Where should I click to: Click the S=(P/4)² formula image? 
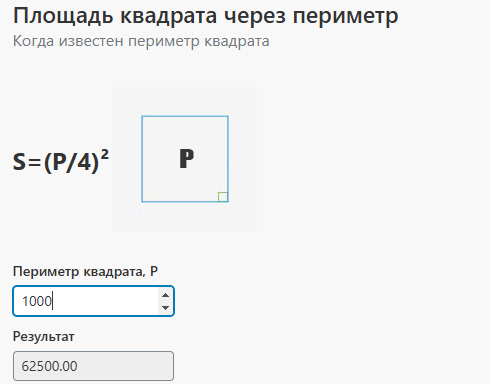click(61, 161)
